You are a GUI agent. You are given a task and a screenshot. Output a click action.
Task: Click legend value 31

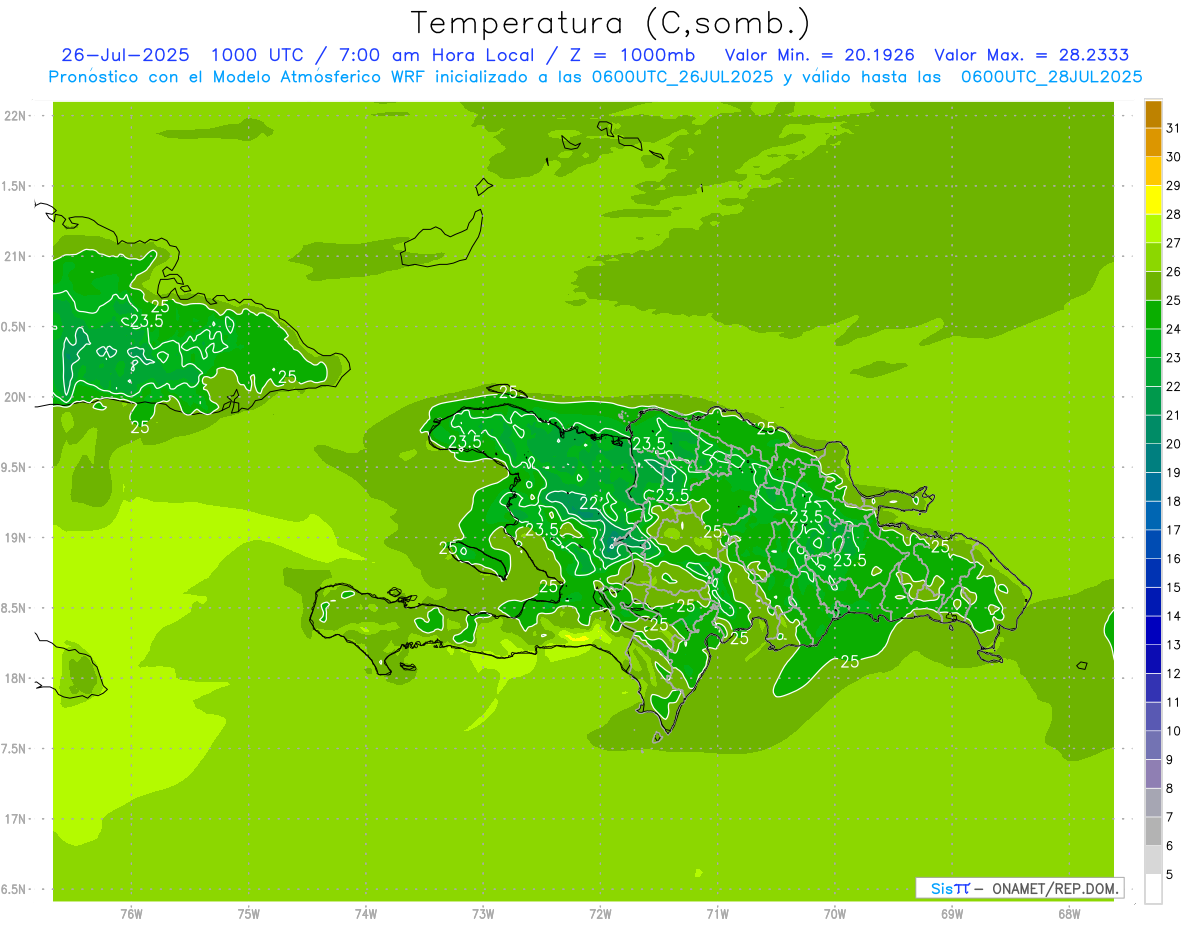pos(1174,128)
